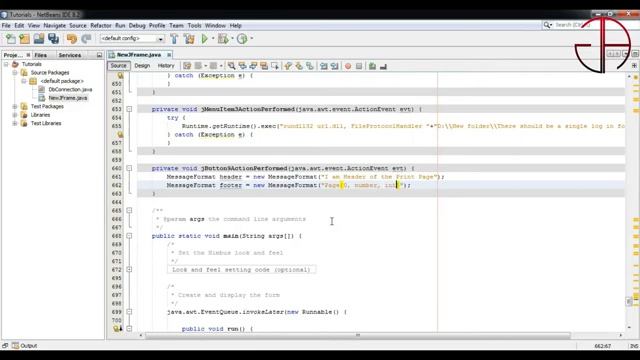Start Macro Recording red circle
The image size is (640, 360).
point(348,66)
